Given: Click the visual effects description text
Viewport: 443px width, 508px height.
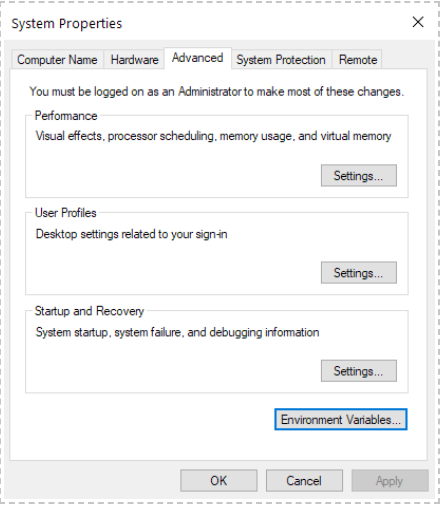Looking at the screenshot, I should pyautogui.click(x=213, y=136).
